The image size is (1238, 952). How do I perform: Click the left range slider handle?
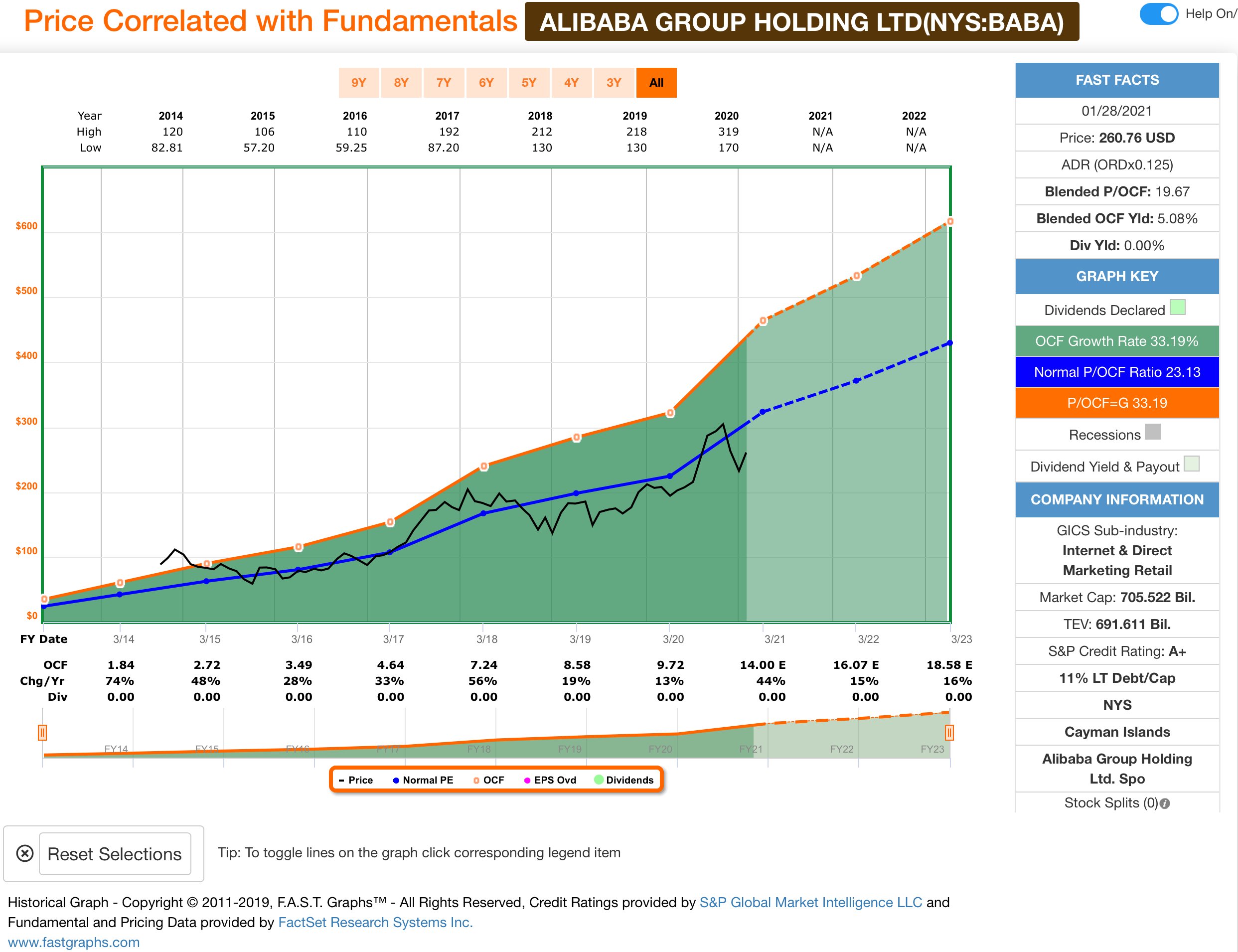(x=42, y=733)
